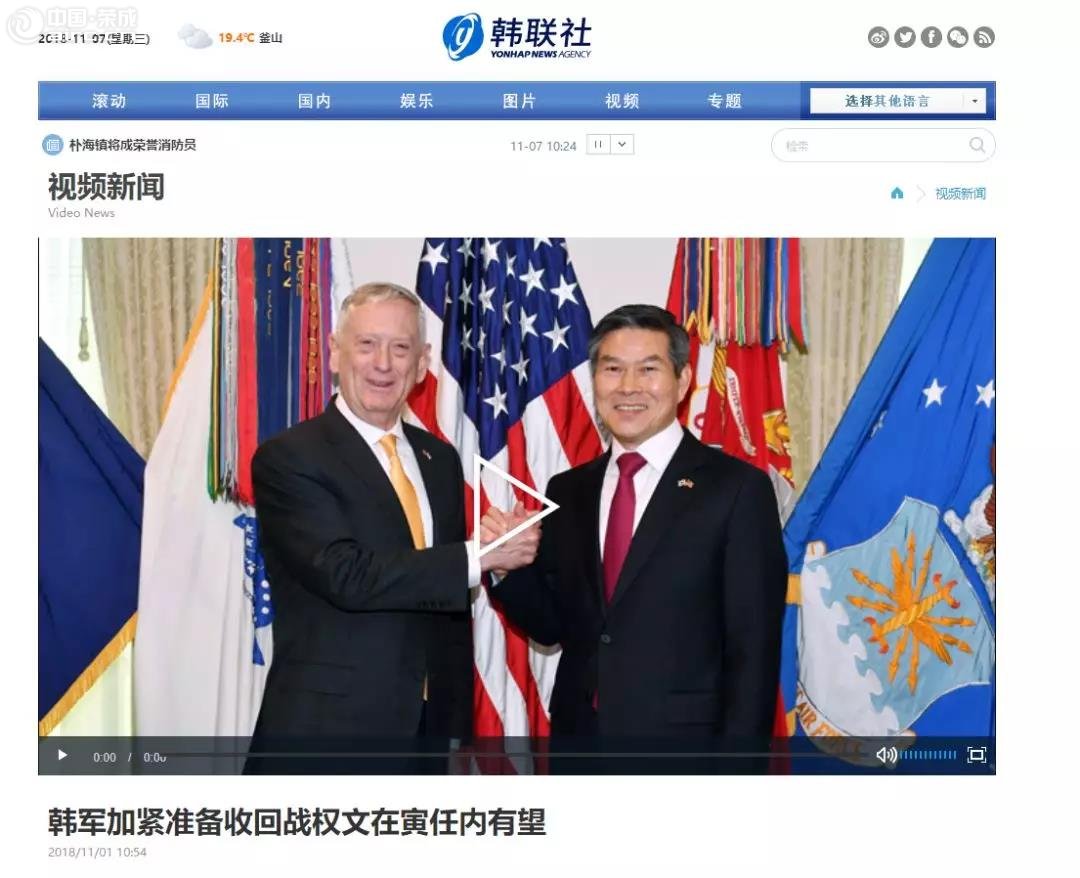Click the 朴海镇将成荣誉消防员 headline link

coord(132,145)
